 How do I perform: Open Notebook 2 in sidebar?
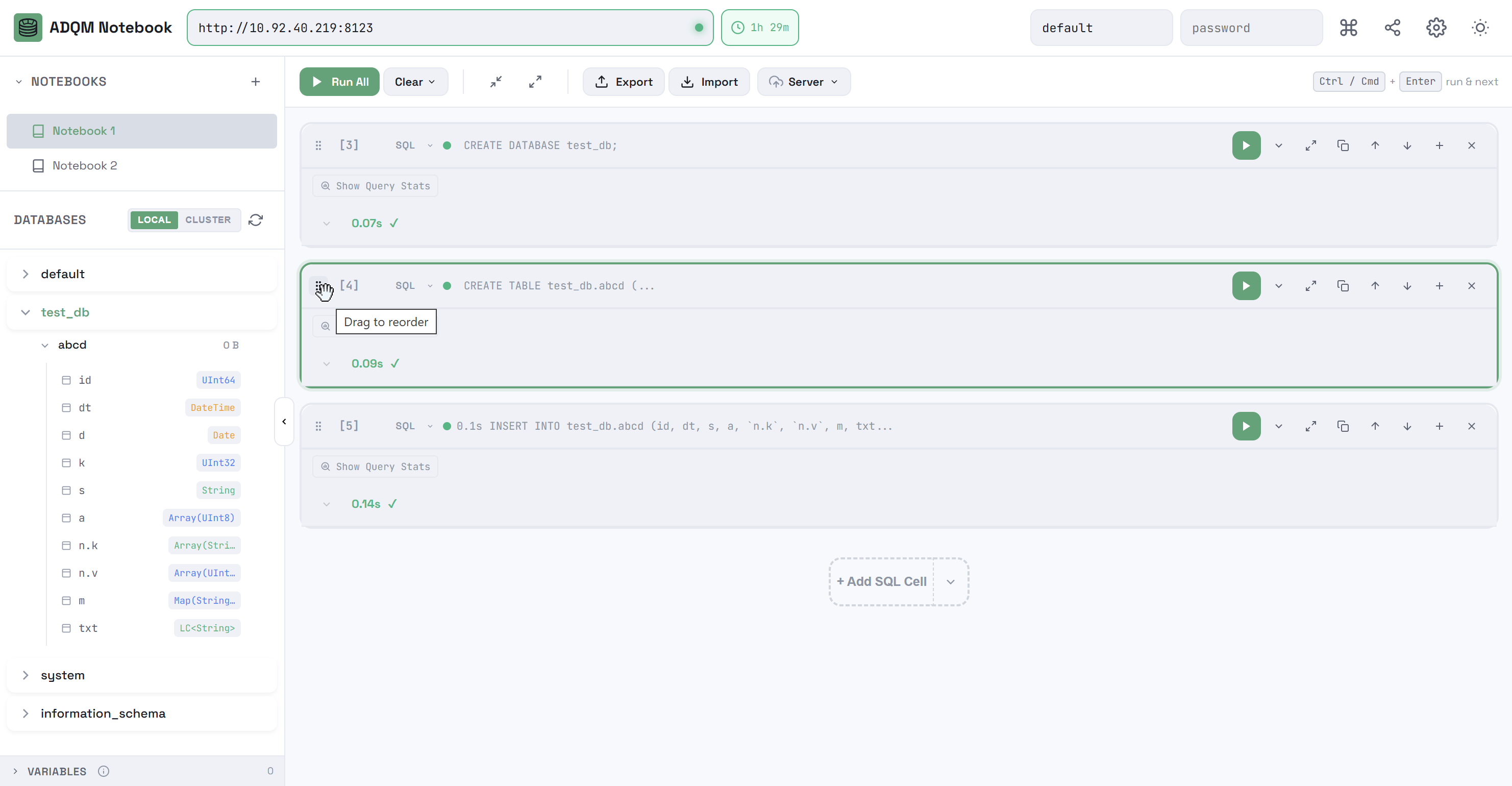tap(85, 165)
